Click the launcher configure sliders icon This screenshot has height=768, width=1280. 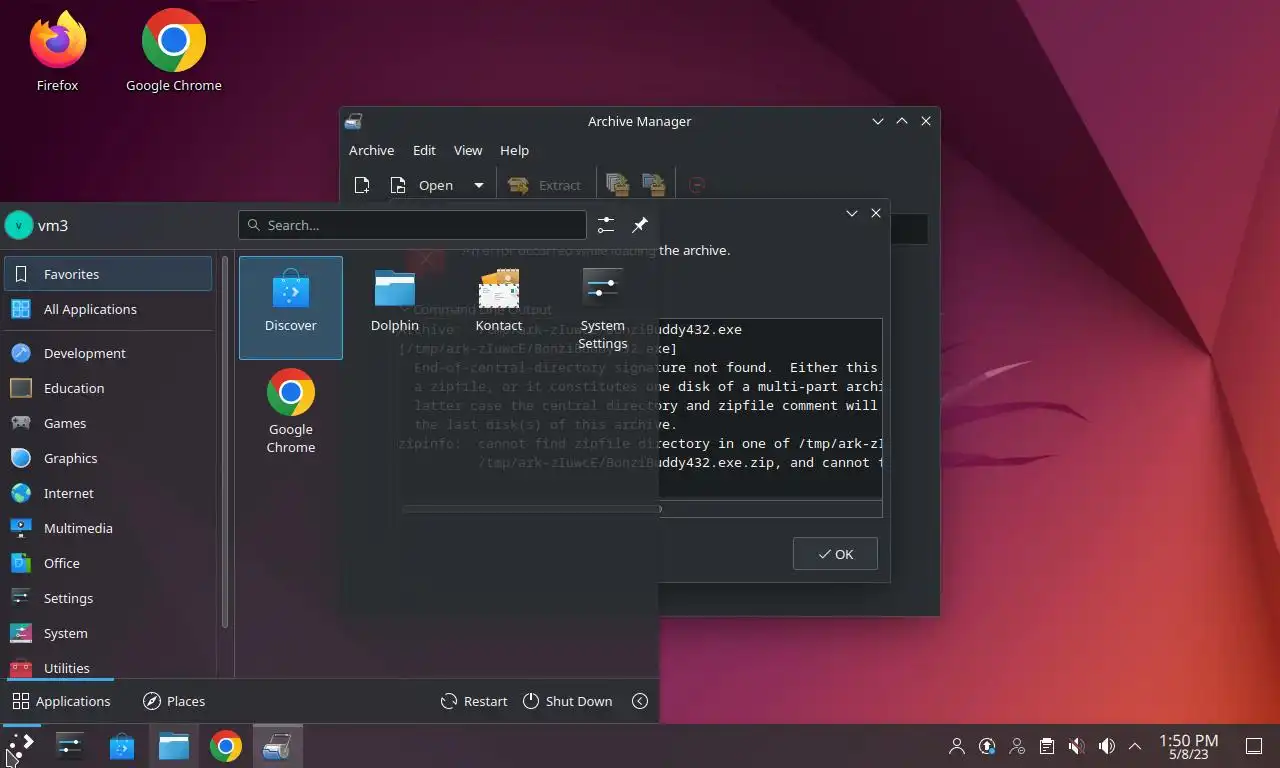[606, 225]
